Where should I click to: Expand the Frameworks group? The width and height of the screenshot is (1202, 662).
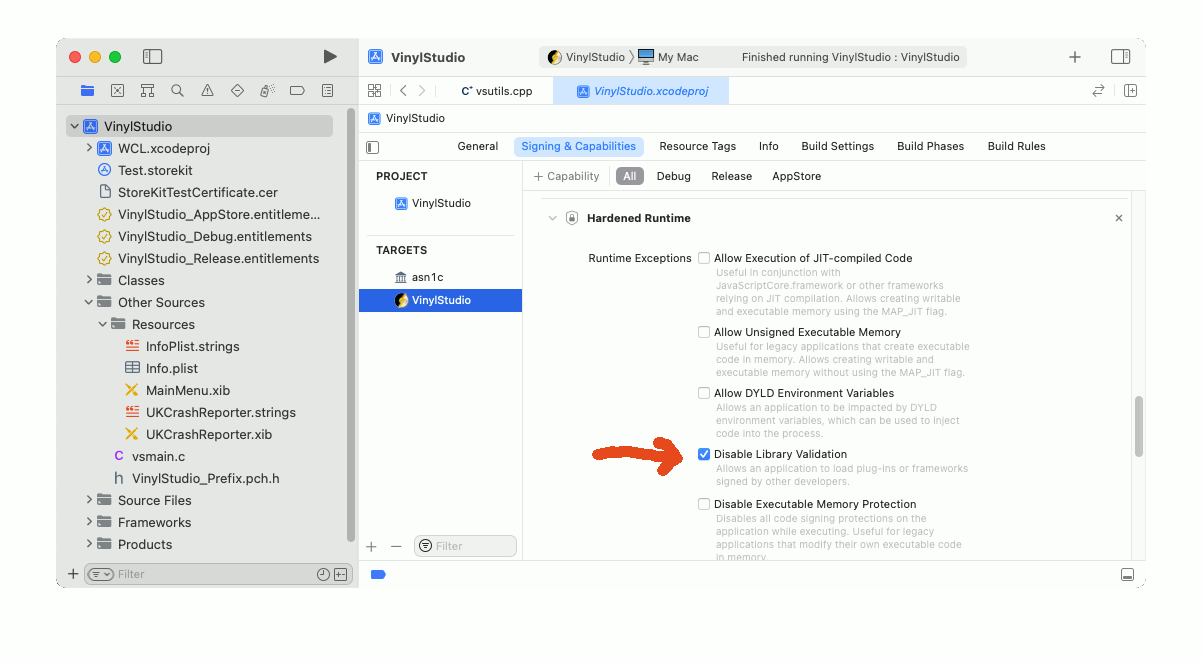pyautogui.click(x=89, y=522)
